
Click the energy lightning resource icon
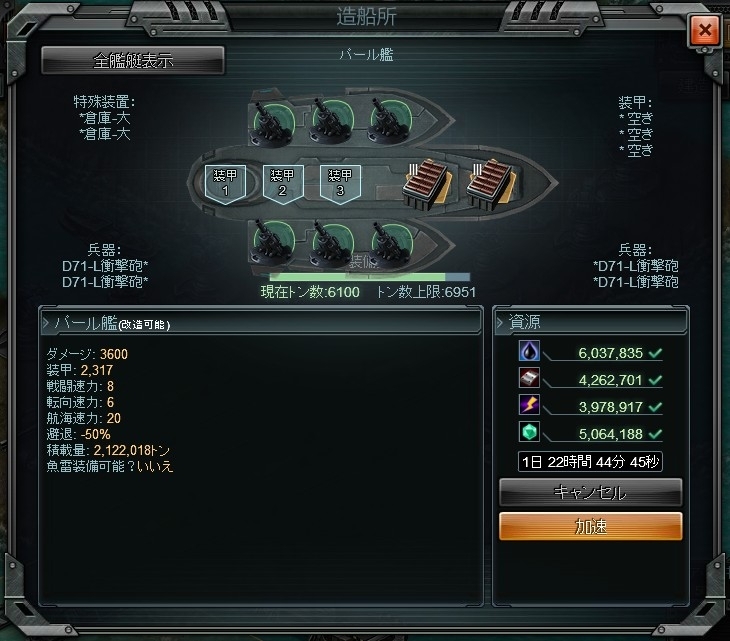[529, 405]
